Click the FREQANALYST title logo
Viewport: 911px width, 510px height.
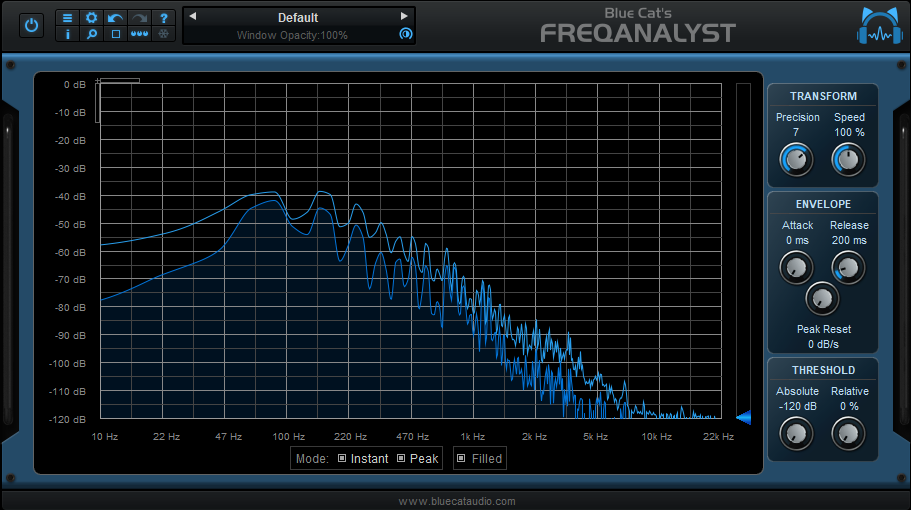[x=638, y=33]
